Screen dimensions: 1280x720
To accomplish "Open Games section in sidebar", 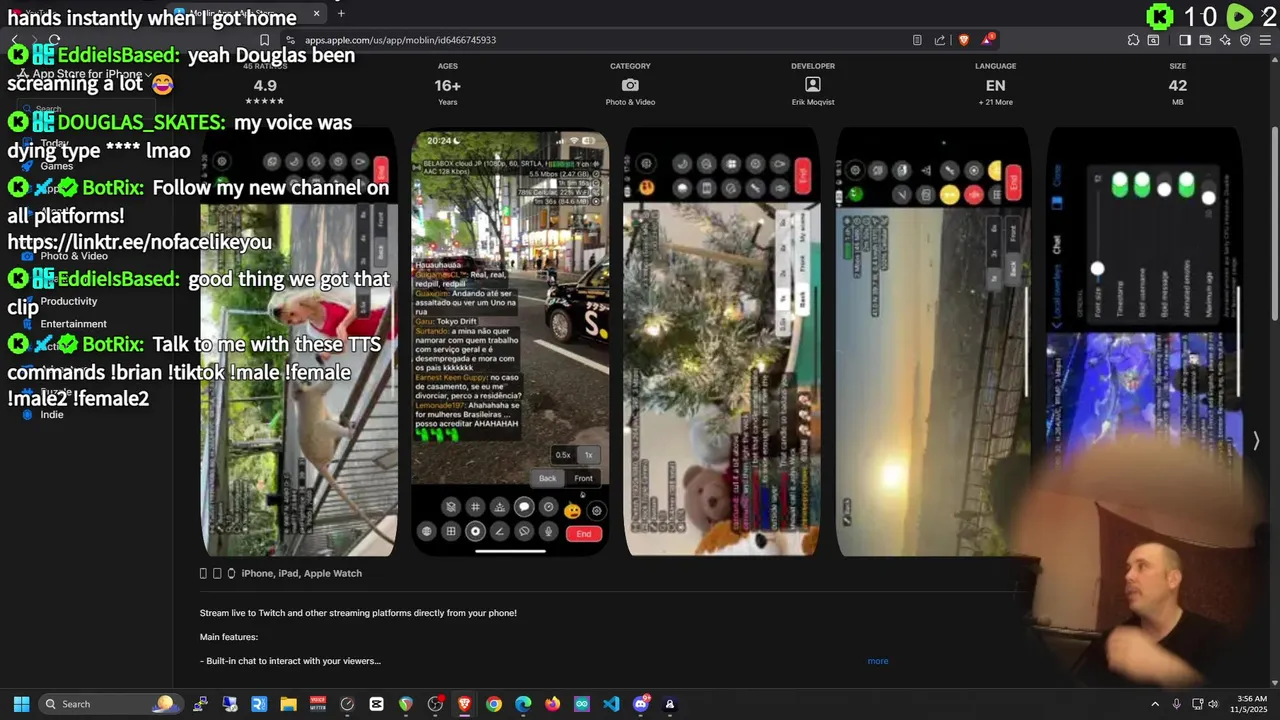I will tap(56, 166).
